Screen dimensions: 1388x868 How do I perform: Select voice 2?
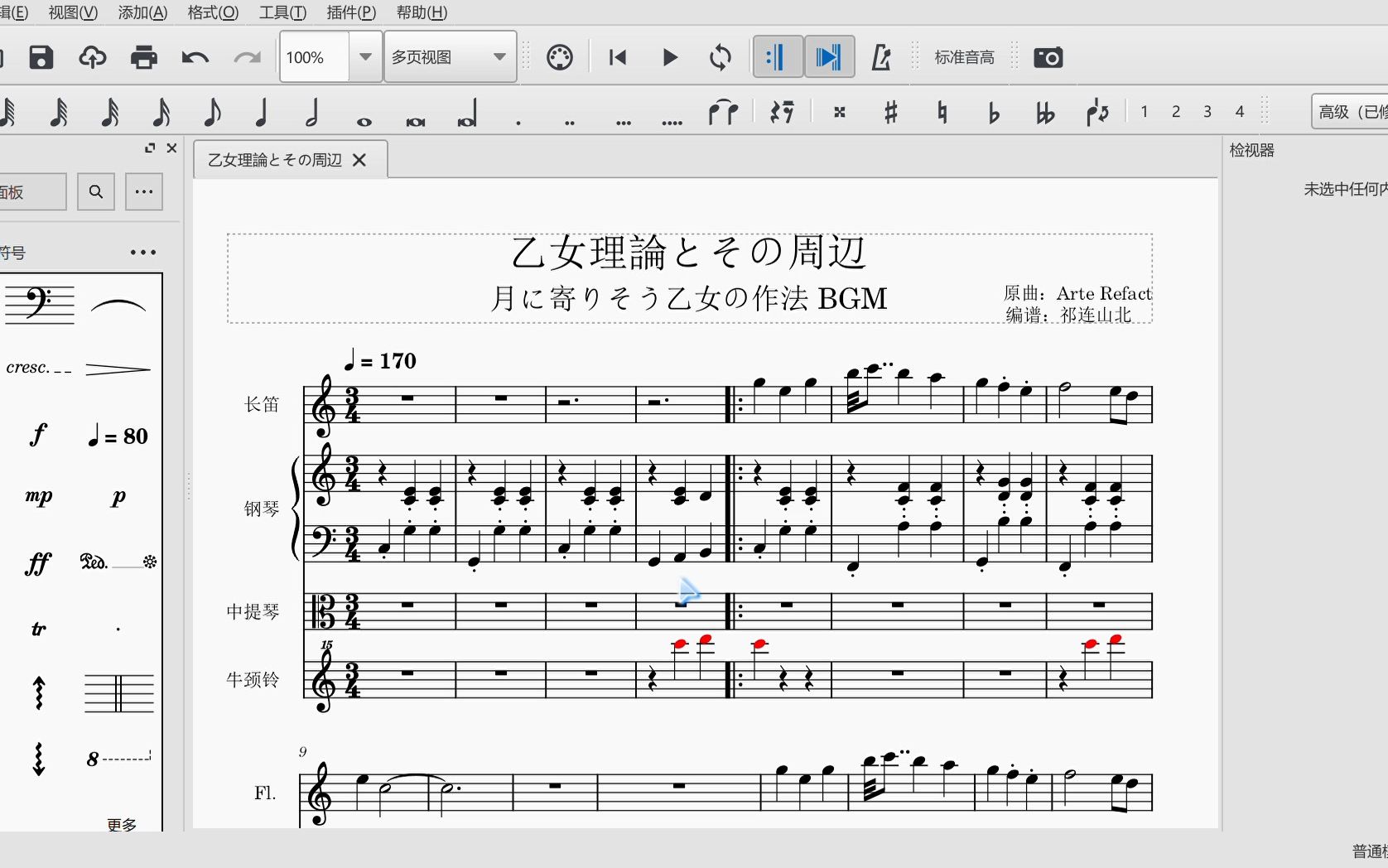[x=1176, y=112]
